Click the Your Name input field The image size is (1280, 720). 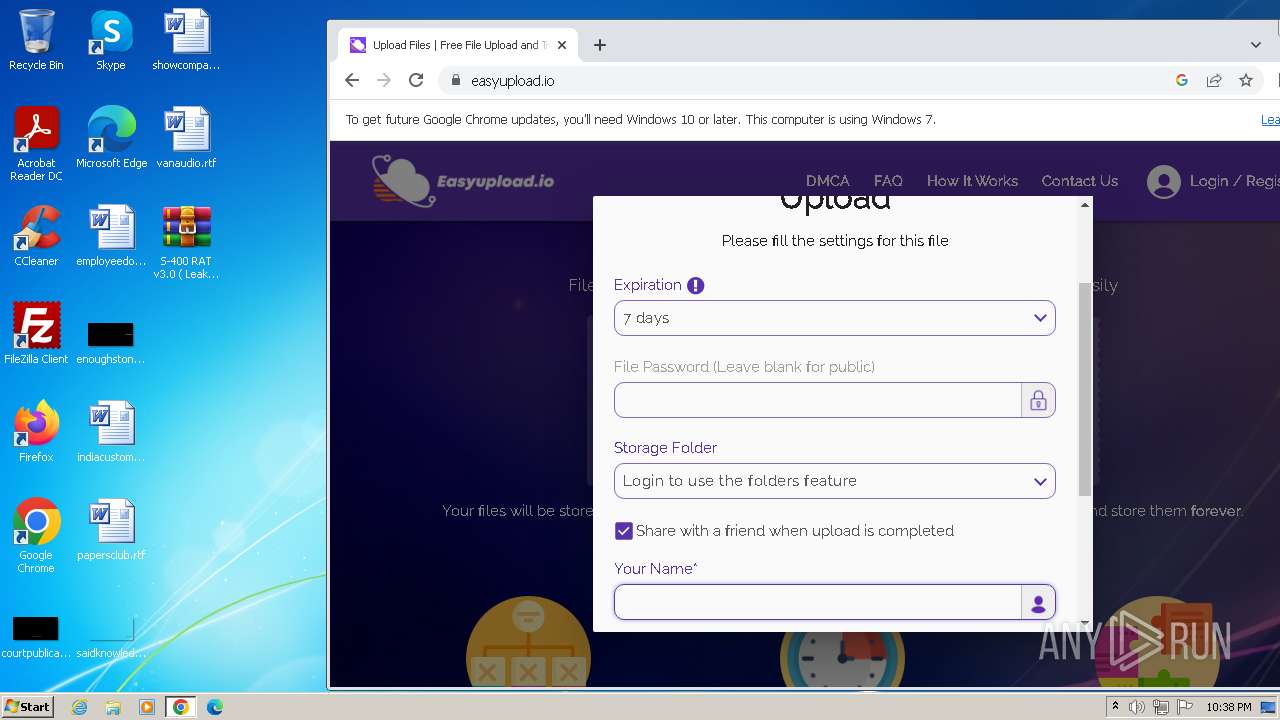[x=818, y=603]
